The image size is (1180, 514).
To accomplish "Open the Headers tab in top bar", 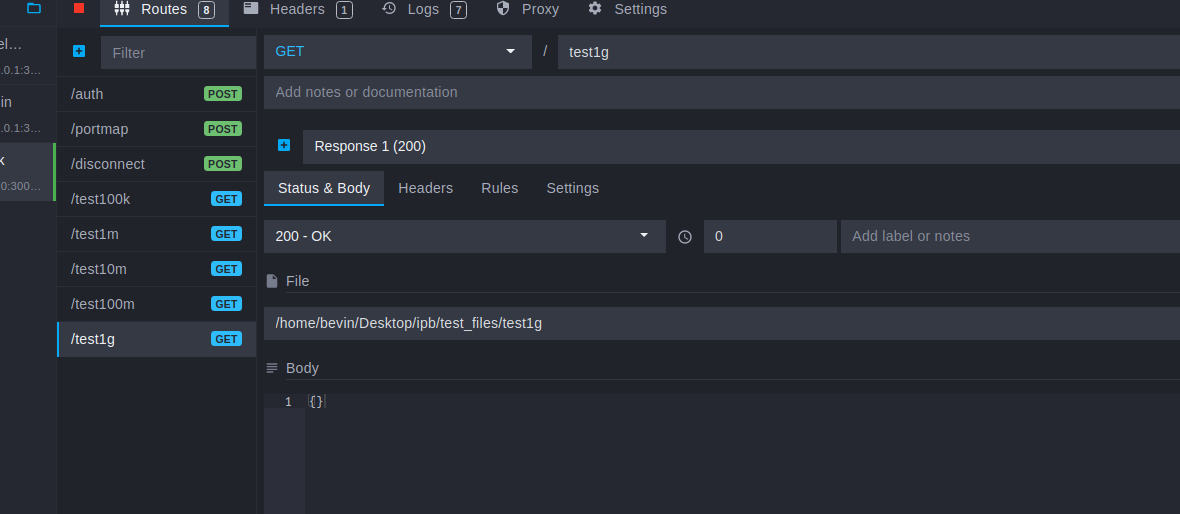I will 298,10.
